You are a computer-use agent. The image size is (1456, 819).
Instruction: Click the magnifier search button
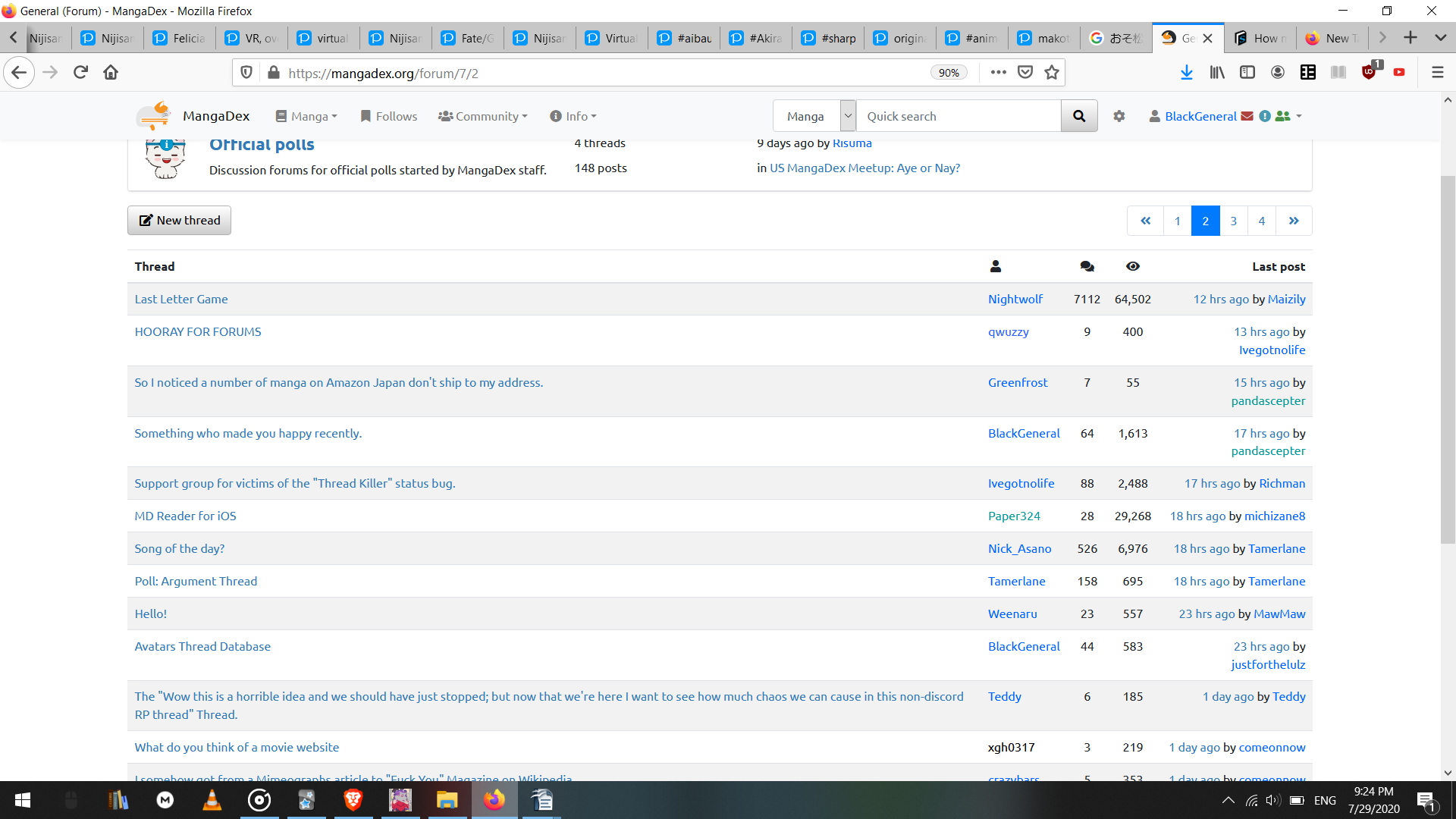[x=1078, y=116]
